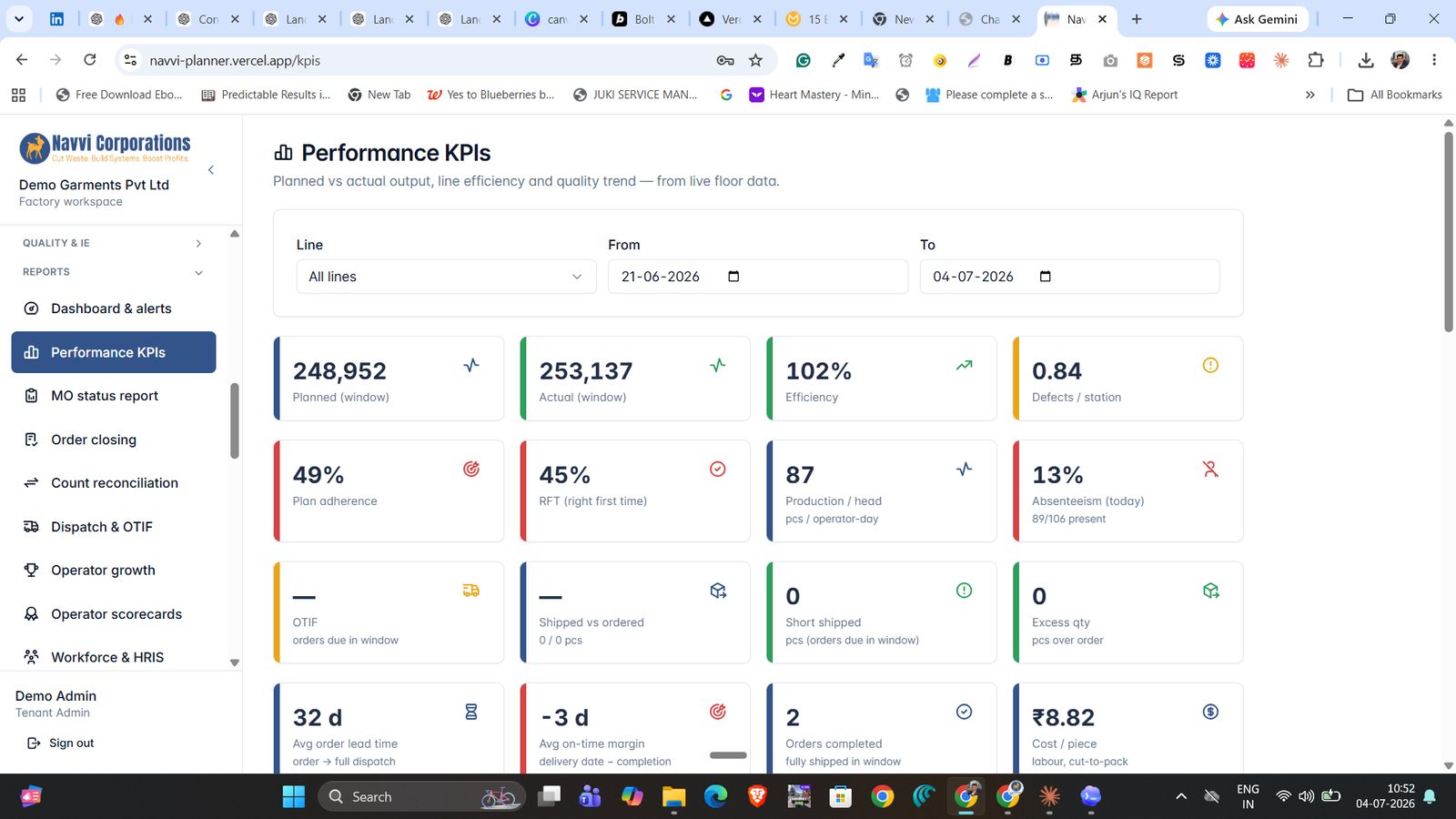This screenshot has width=1456, height=819.
Task: Open the All lines dropdown
Action: 446,277
